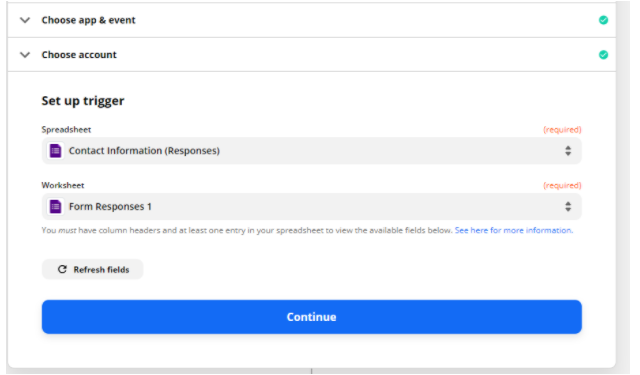Screen dimensions: 640x375
Task: Click the blue Continue button
Action: coord(311,317)
